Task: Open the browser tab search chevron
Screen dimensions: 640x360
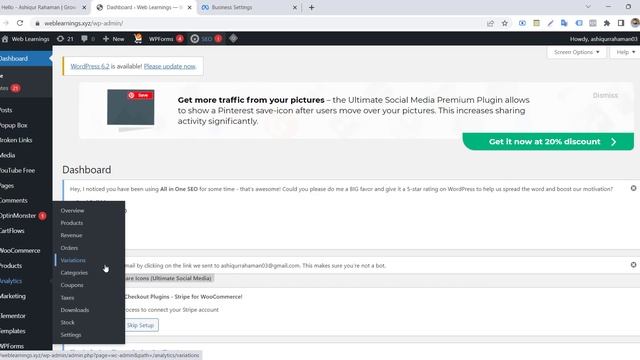Action: point(588,7)
